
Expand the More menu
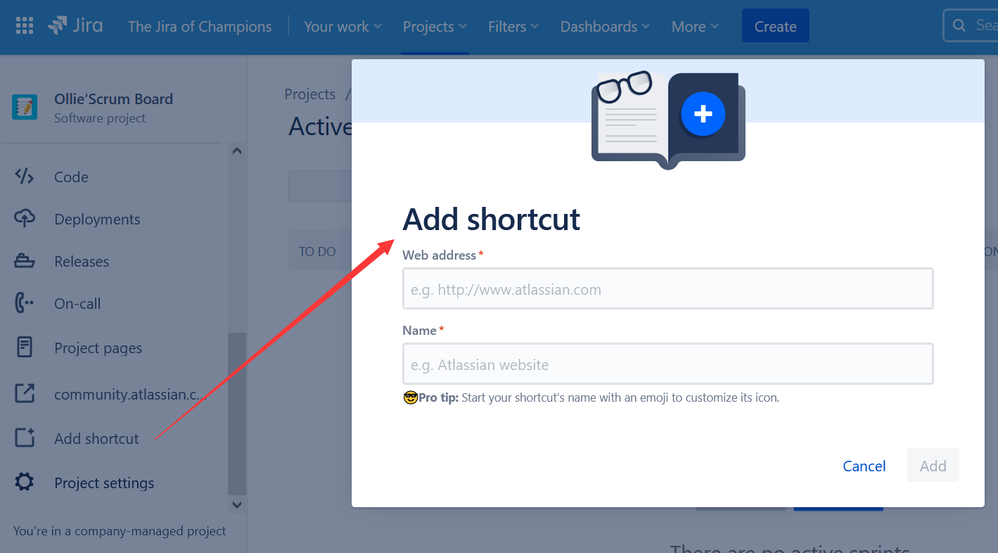(695, 27)
